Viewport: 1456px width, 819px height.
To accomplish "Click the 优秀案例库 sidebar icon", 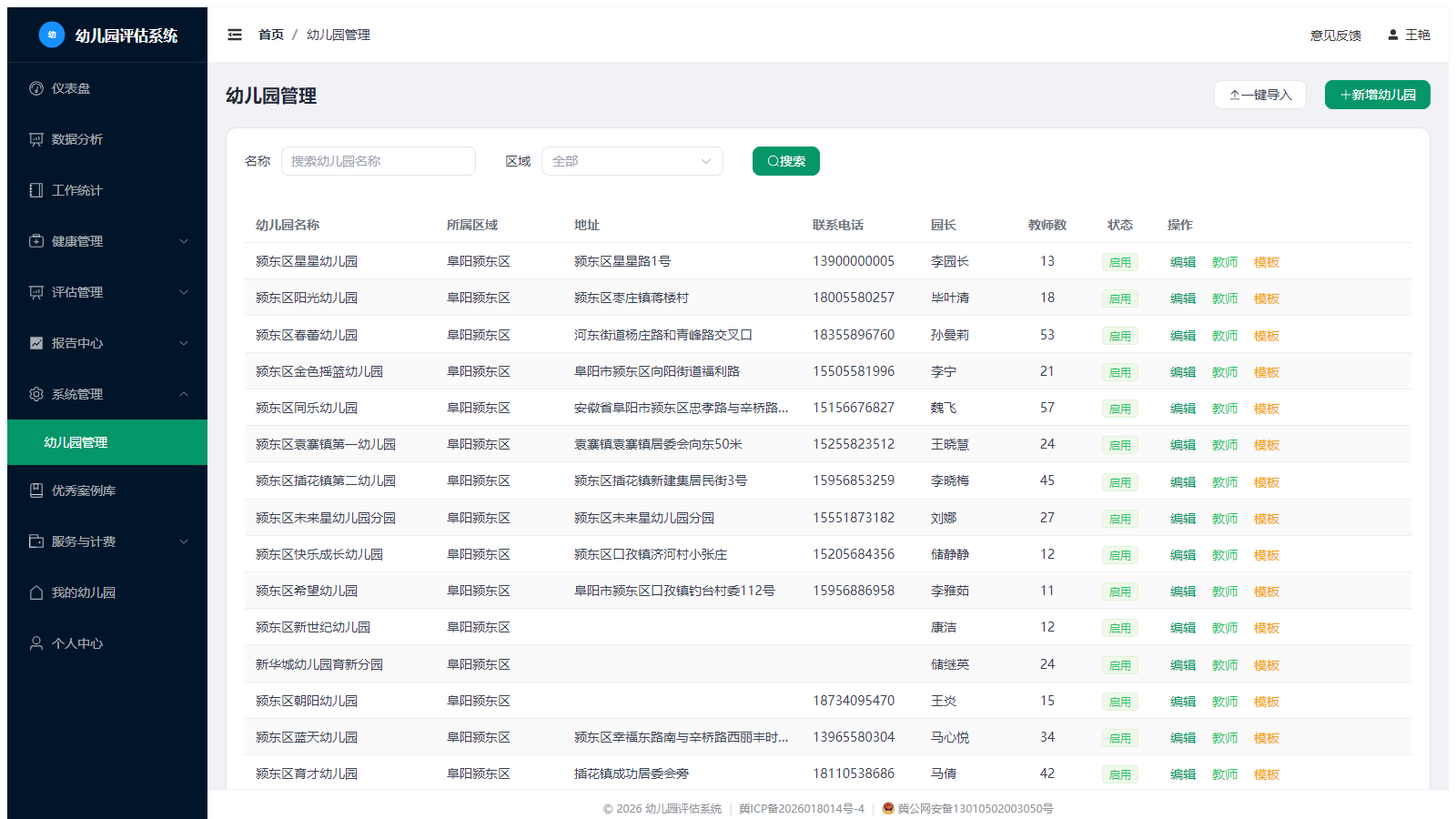I will click(x=36, y=490).
